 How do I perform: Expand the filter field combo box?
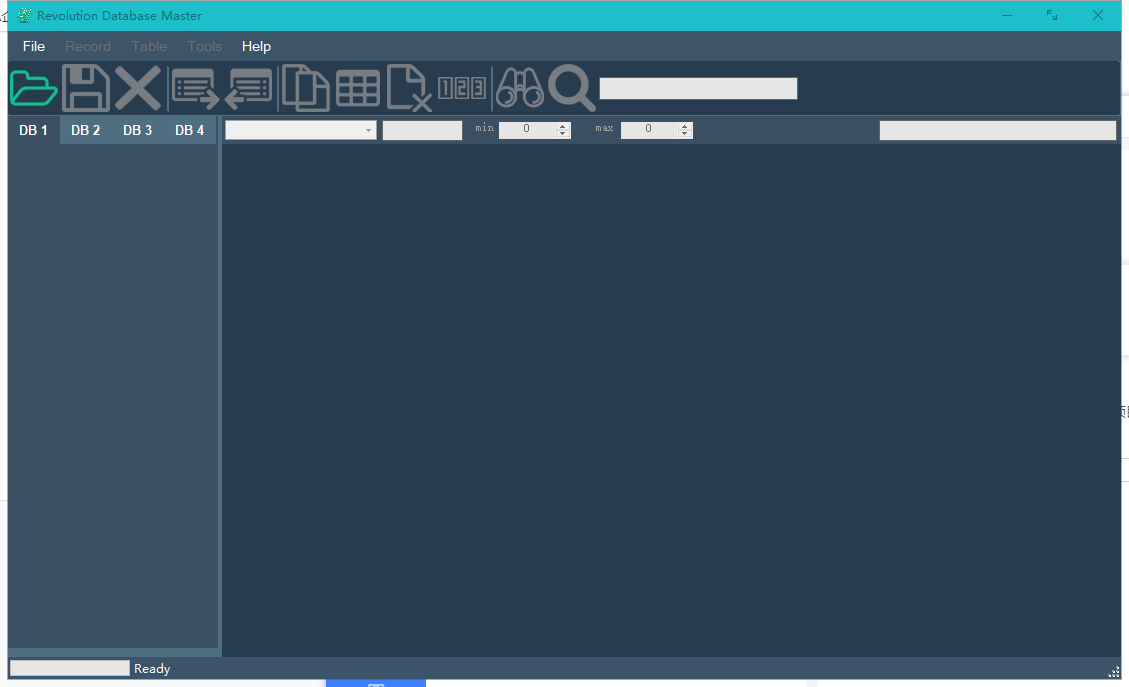[x=368, y=130]
